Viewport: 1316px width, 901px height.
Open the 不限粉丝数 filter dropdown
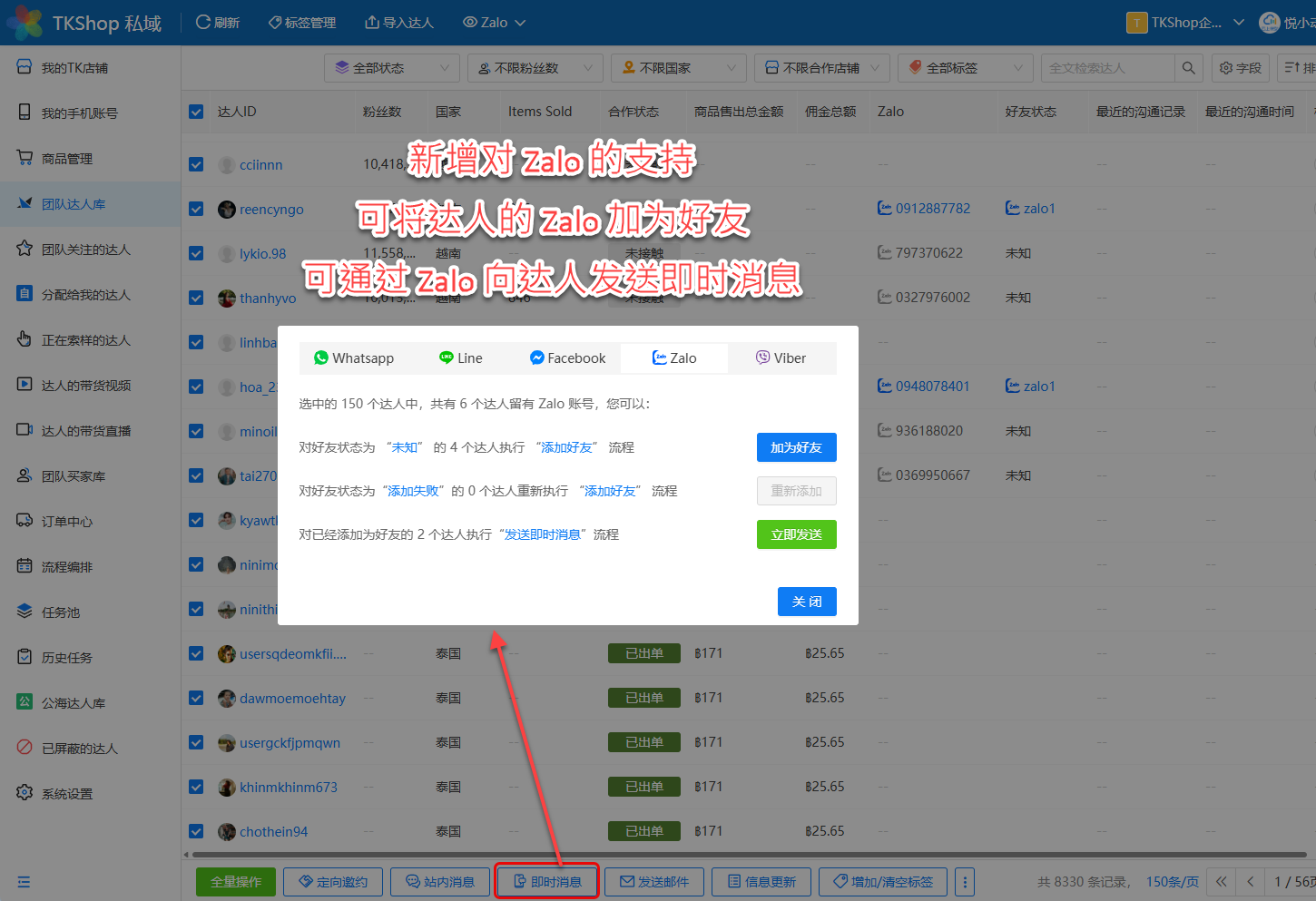coord(535,68)
